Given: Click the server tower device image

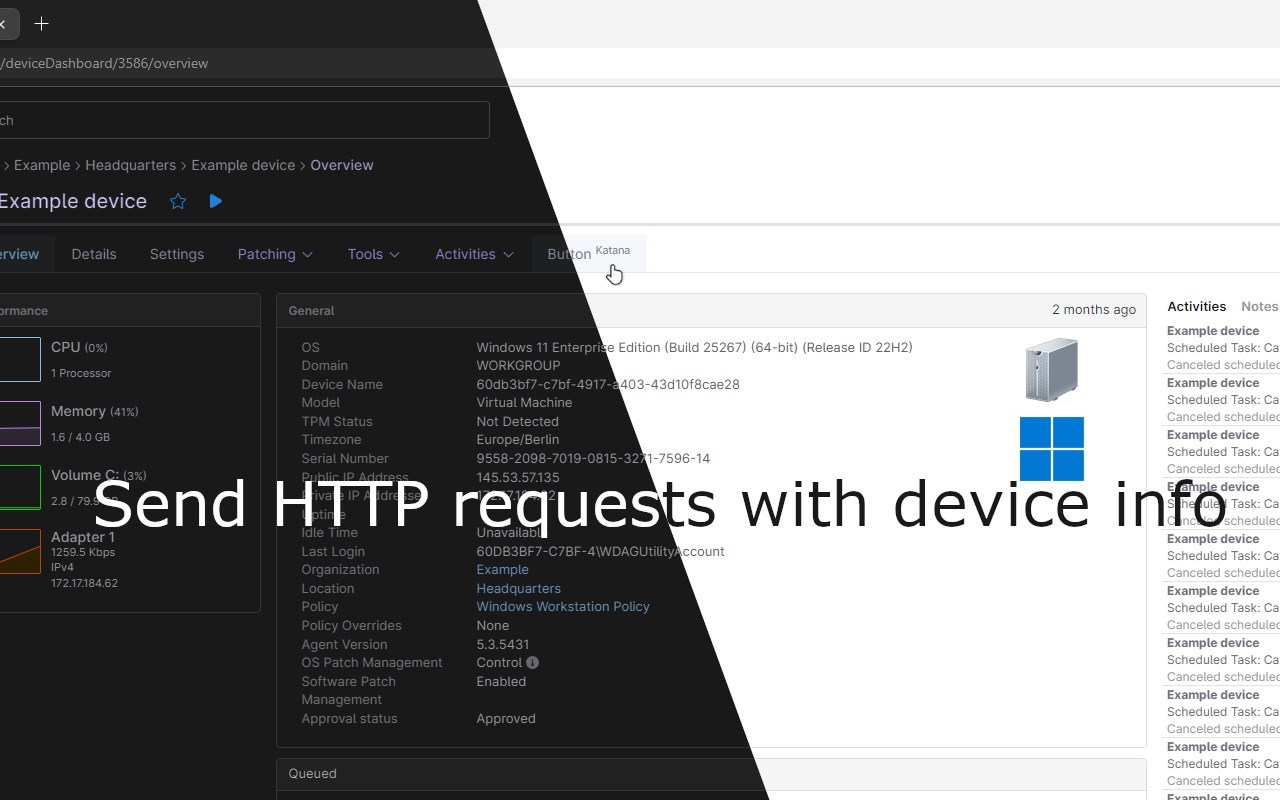Looking at the screenshot, I should click(x=1052, y=370).
